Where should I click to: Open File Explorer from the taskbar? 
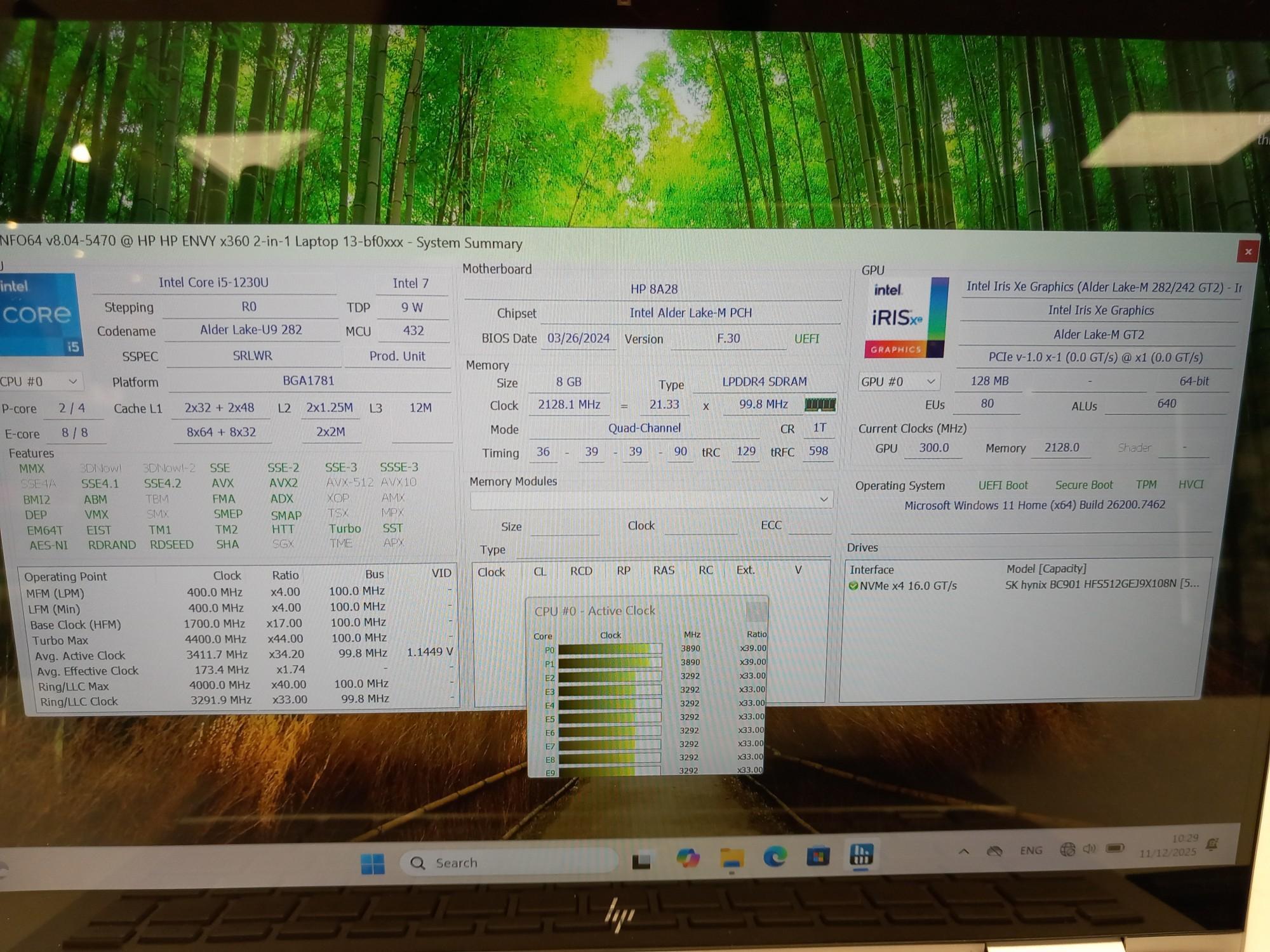point(732,858)
